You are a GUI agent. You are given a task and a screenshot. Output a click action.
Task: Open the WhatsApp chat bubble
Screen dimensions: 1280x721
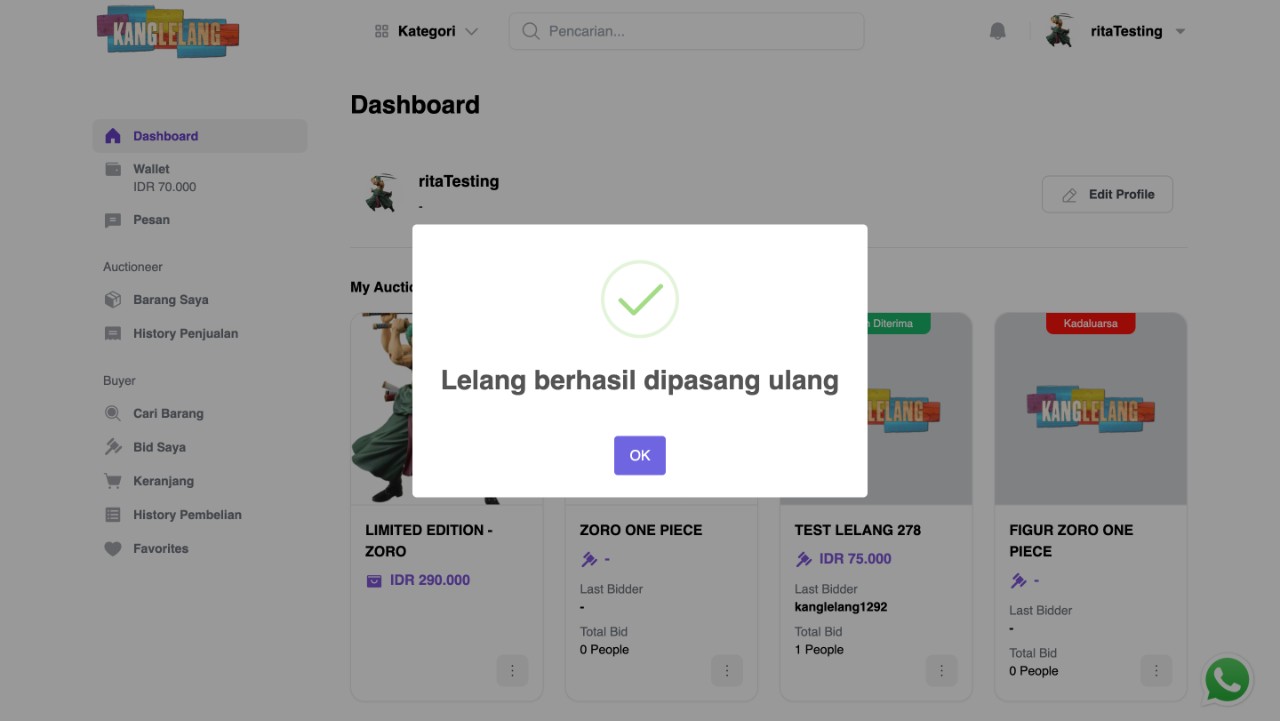[x=1227, y=680]
